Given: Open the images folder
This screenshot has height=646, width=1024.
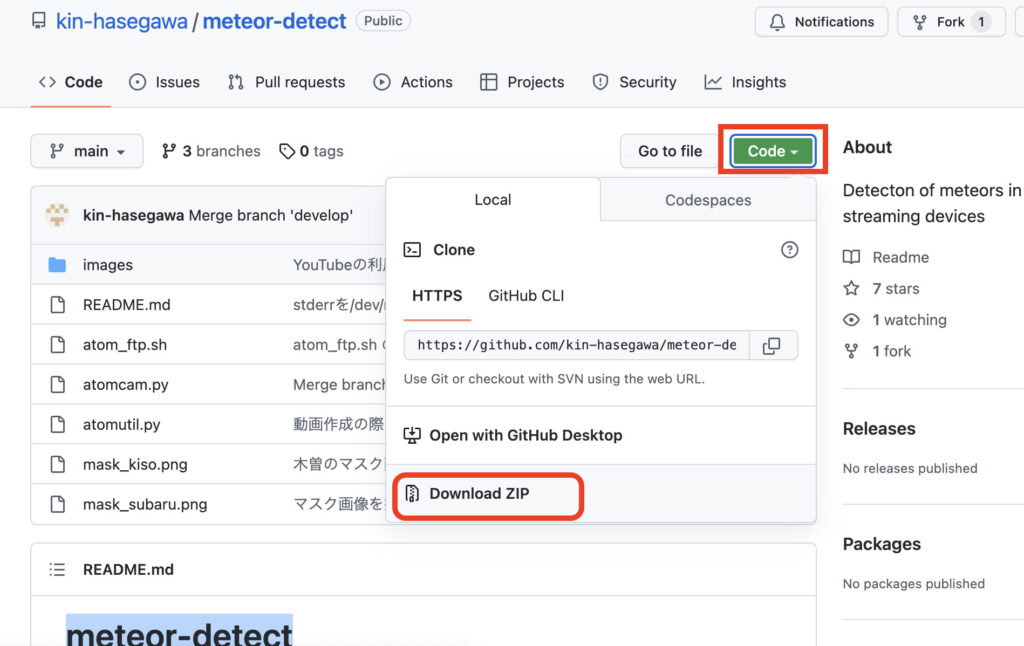Looking at the screenshot, I should (x=108, y=265).
